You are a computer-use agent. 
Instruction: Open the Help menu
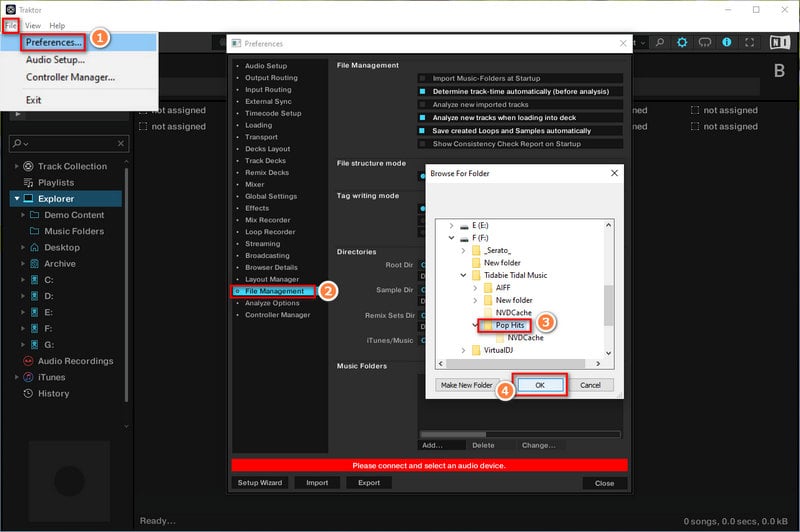click(57, 26)
